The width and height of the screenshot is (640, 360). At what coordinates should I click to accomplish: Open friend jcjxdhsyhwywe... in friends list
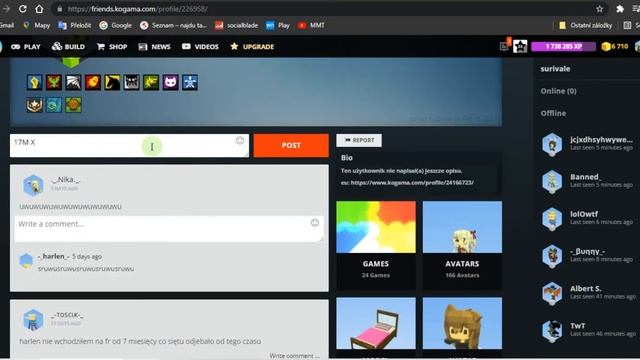[588, 144]
